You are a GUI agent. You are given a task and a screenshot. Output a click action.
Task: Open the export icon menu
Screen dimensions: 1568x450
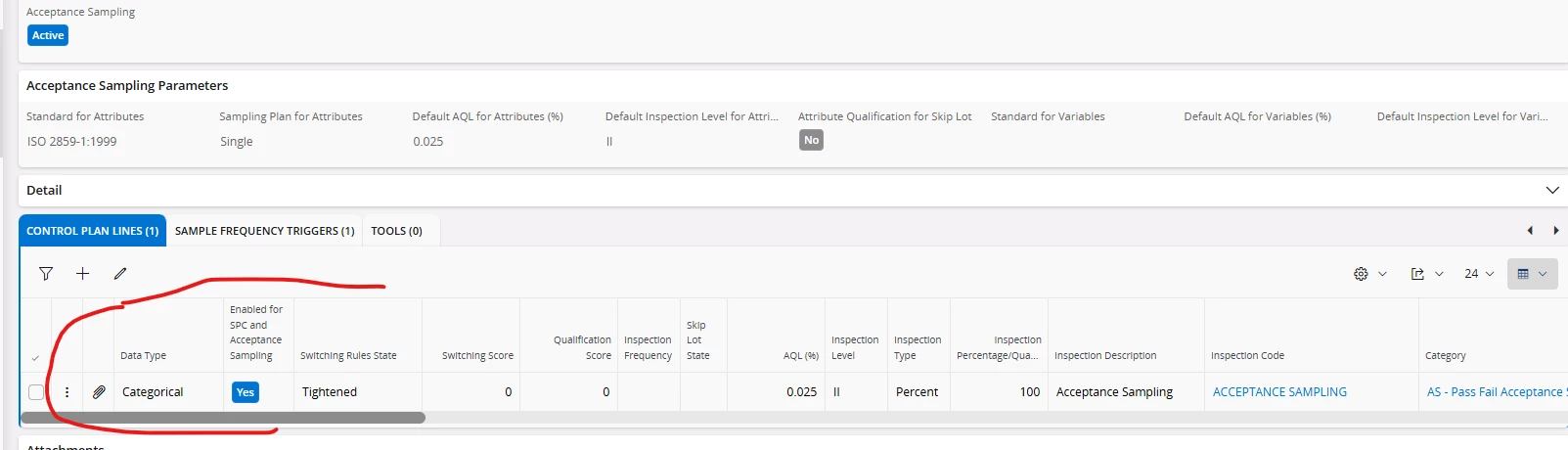tap(1427, 274)
